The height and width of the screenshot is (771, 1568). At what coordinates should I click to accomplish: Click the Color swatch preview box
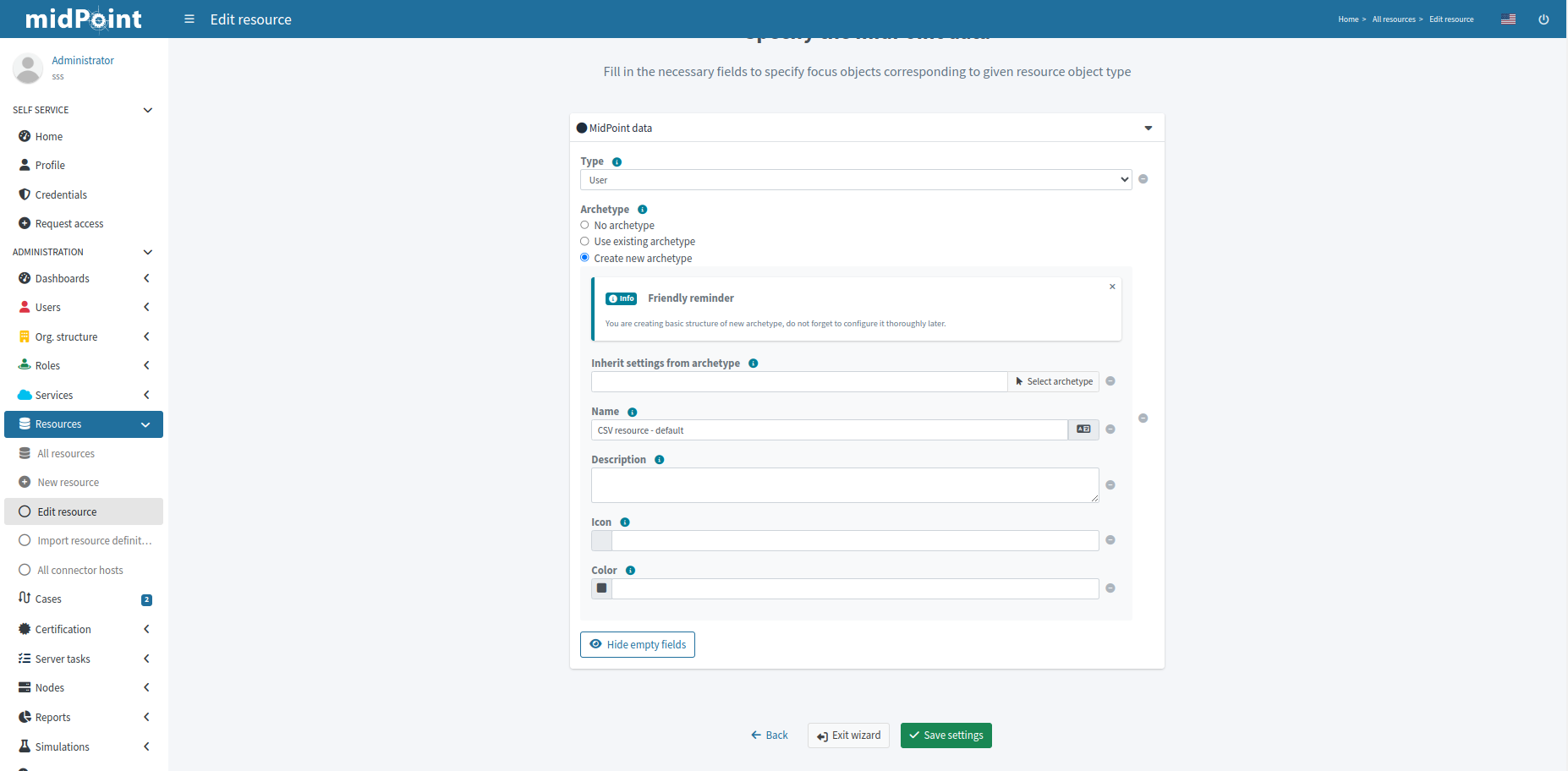click(x=601, y=588)
